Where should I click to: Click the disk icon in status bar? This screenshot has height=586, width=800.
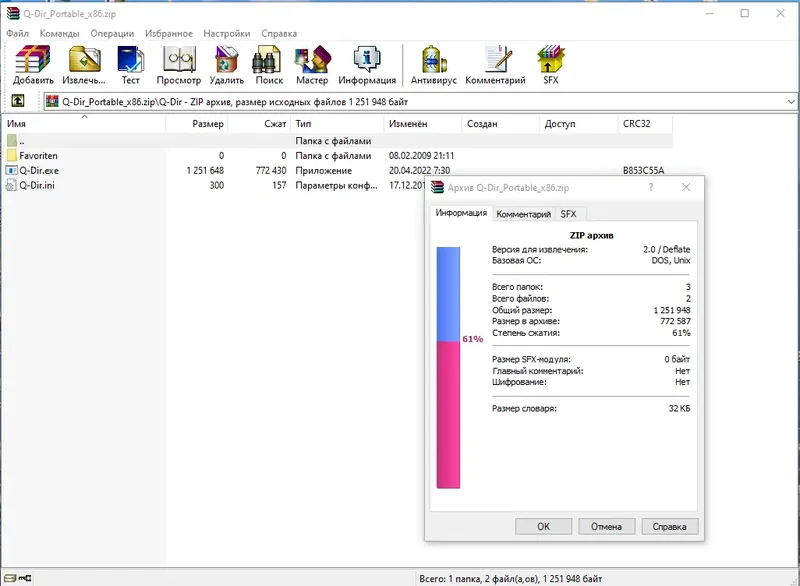point(10,578)
